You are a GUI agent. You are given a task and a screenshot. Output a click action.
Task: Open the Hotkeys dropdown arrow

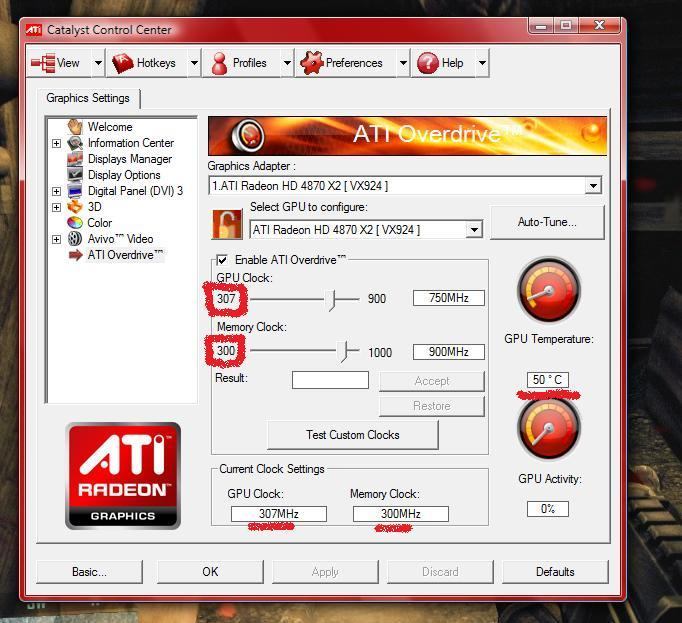pyautogui.click(x=194, y=63)
